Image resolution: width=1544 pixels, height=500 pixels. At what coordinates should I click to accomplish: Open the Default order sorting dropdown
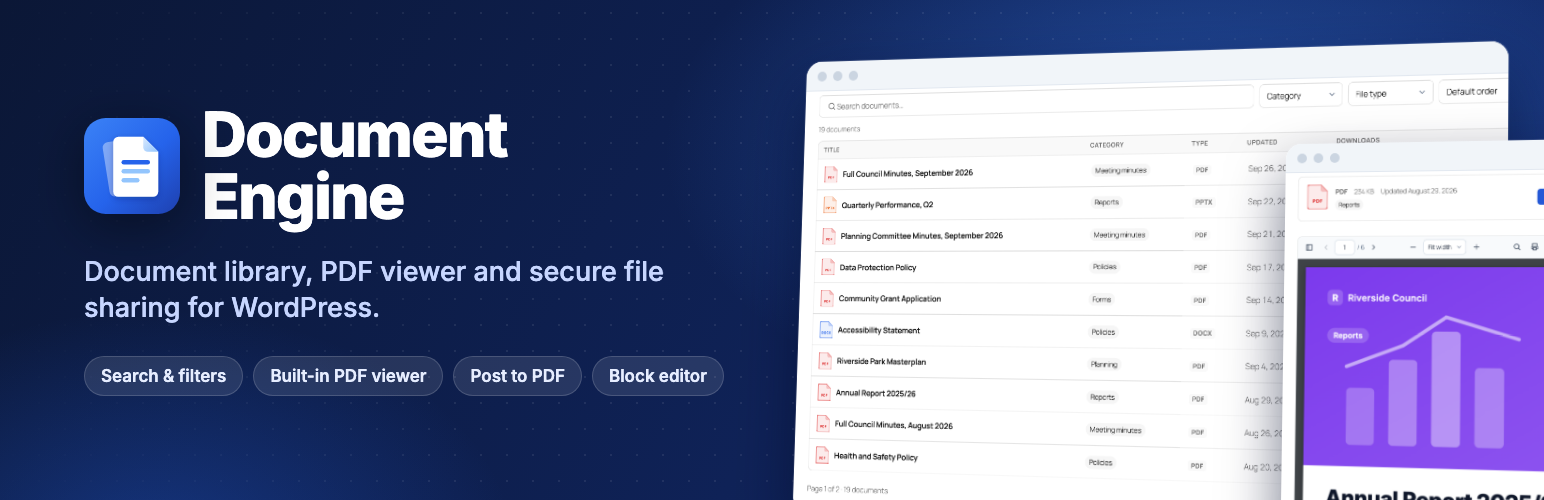coord(1474,91)
